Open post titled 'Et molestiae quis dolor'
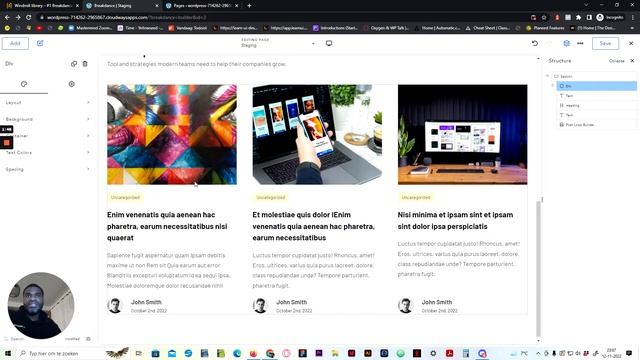The height and width of the screenshot is (360, 640). pos(313,226)
